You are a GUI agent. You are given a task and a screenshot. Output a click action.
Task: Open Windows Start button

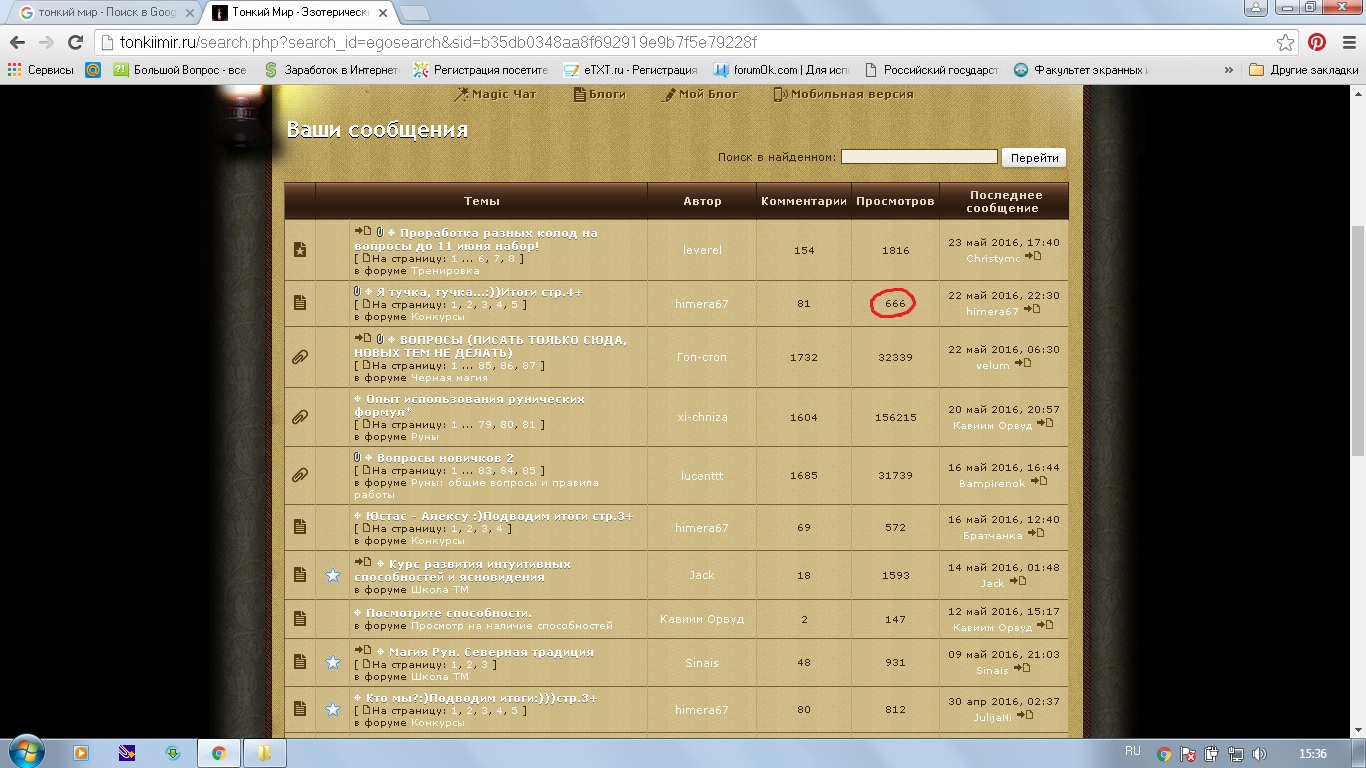click(x=23, y=752)
